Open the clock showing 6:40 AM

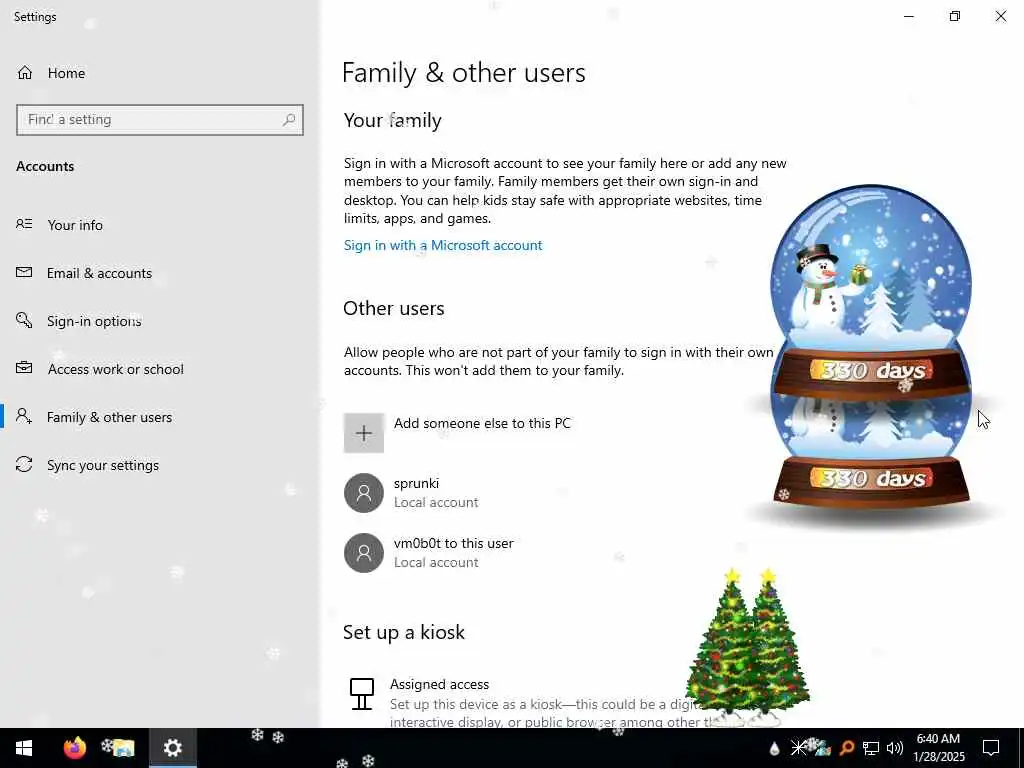[938, 748]
